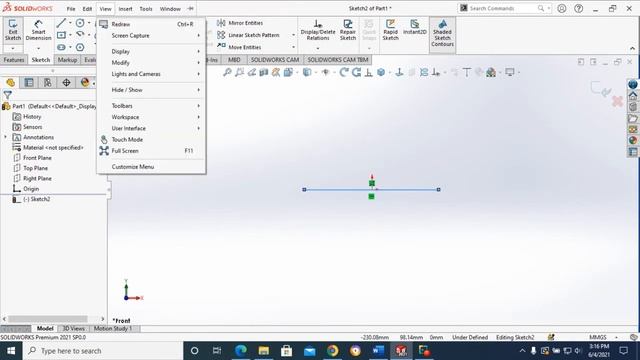Open PropertyManager tab

click(x=29, y=83)
